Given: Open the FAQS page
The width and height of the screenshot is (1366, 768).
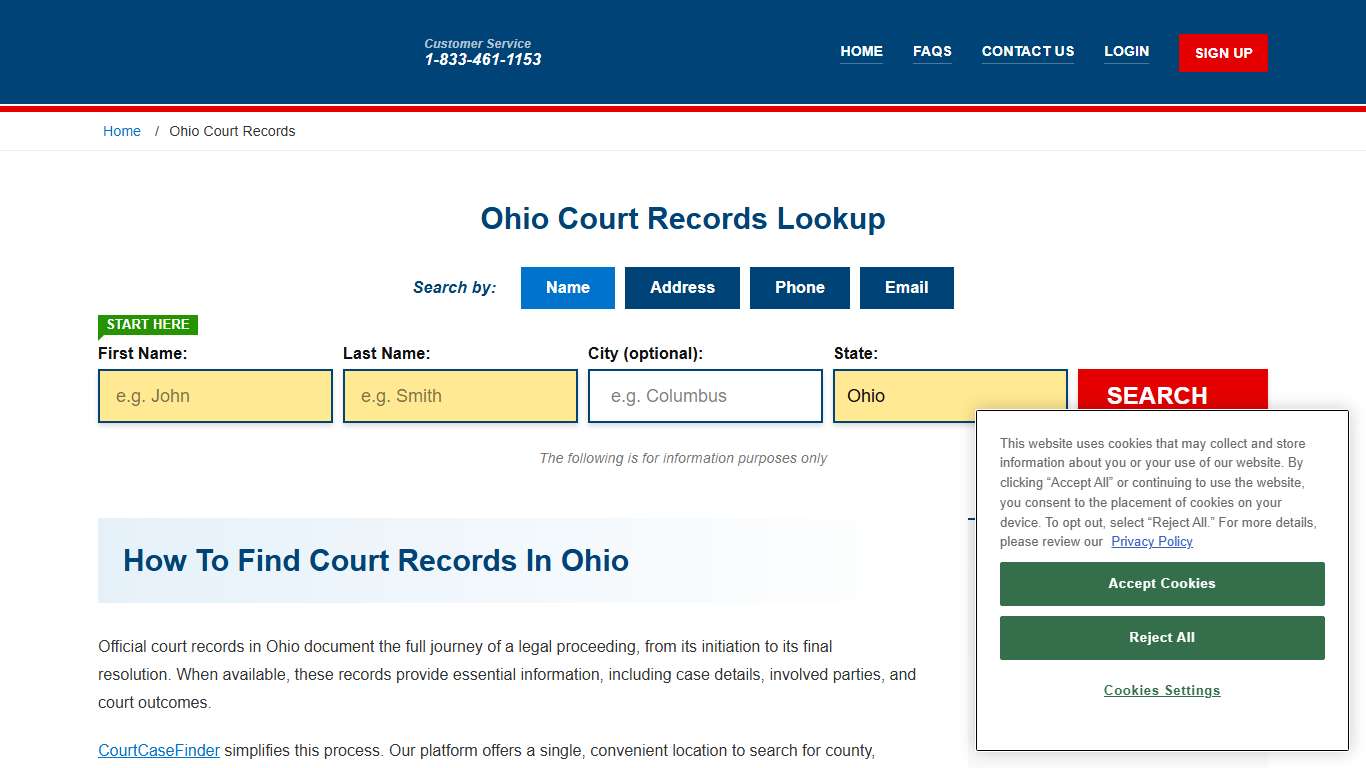Looking at the screenshot, I should (x=932, y=51).
